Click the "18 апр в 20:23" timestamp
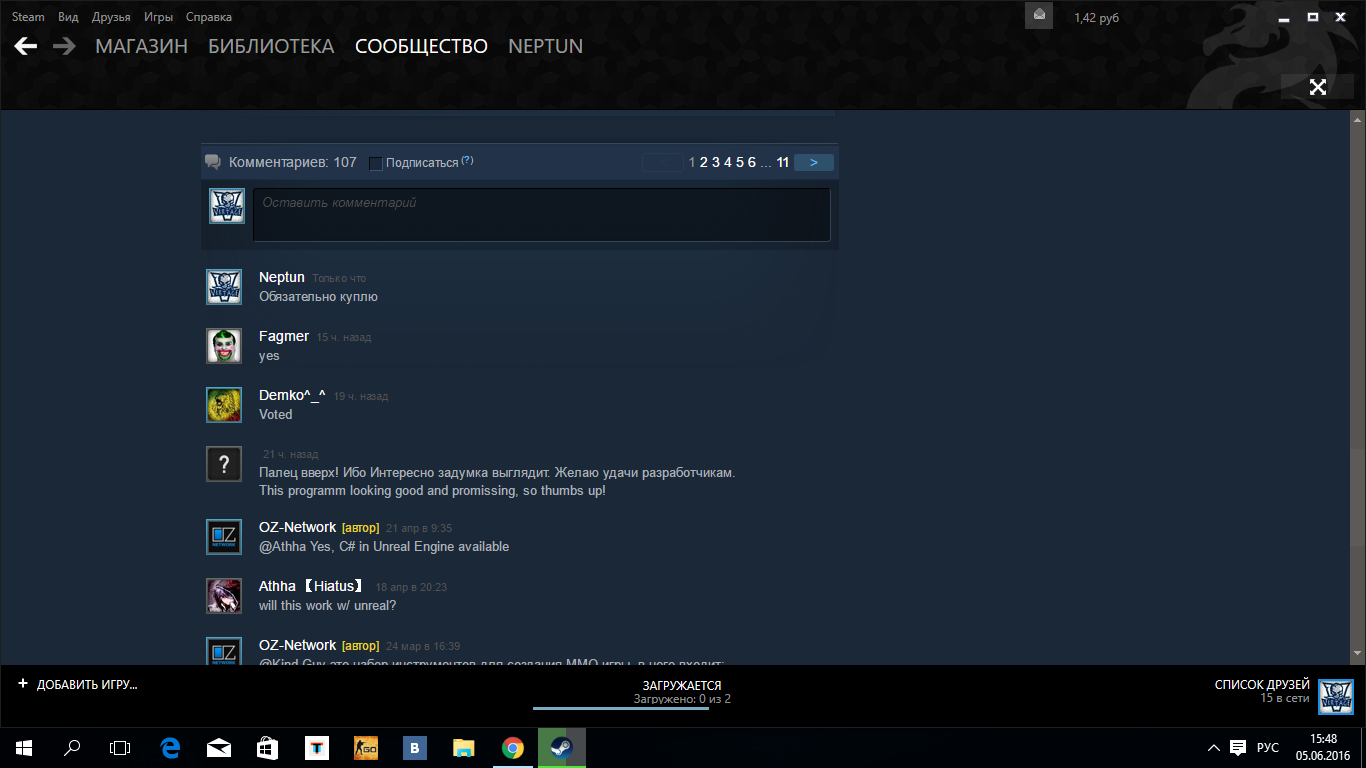Screen dimensions: 1366x768 pos(411,587)
